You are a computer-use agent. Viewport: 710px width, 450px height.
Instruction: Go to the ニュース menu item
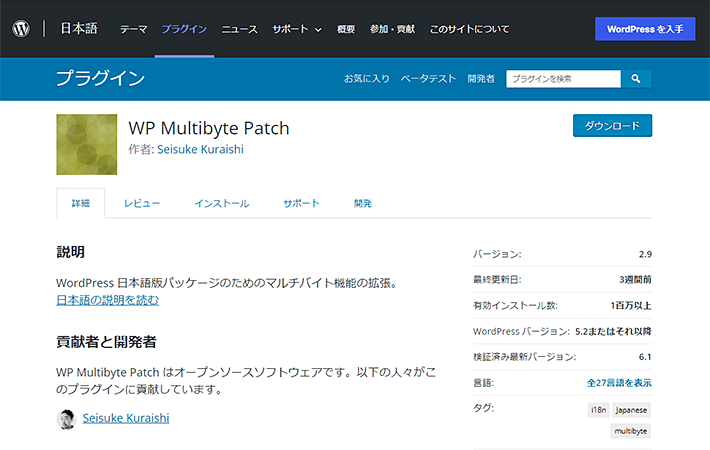(x=239, y=29)
